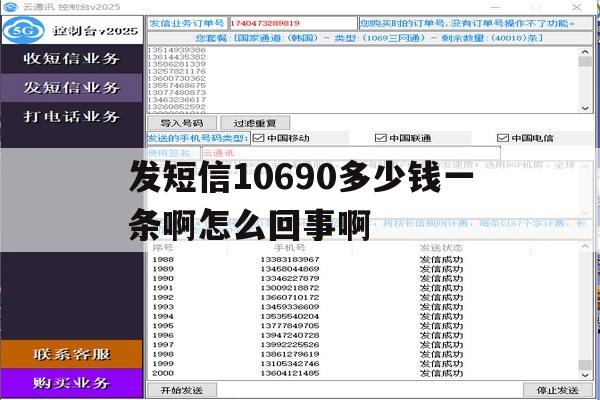
Task: Switch to 发短信业务 section
Action: click(x=72, y=88)
